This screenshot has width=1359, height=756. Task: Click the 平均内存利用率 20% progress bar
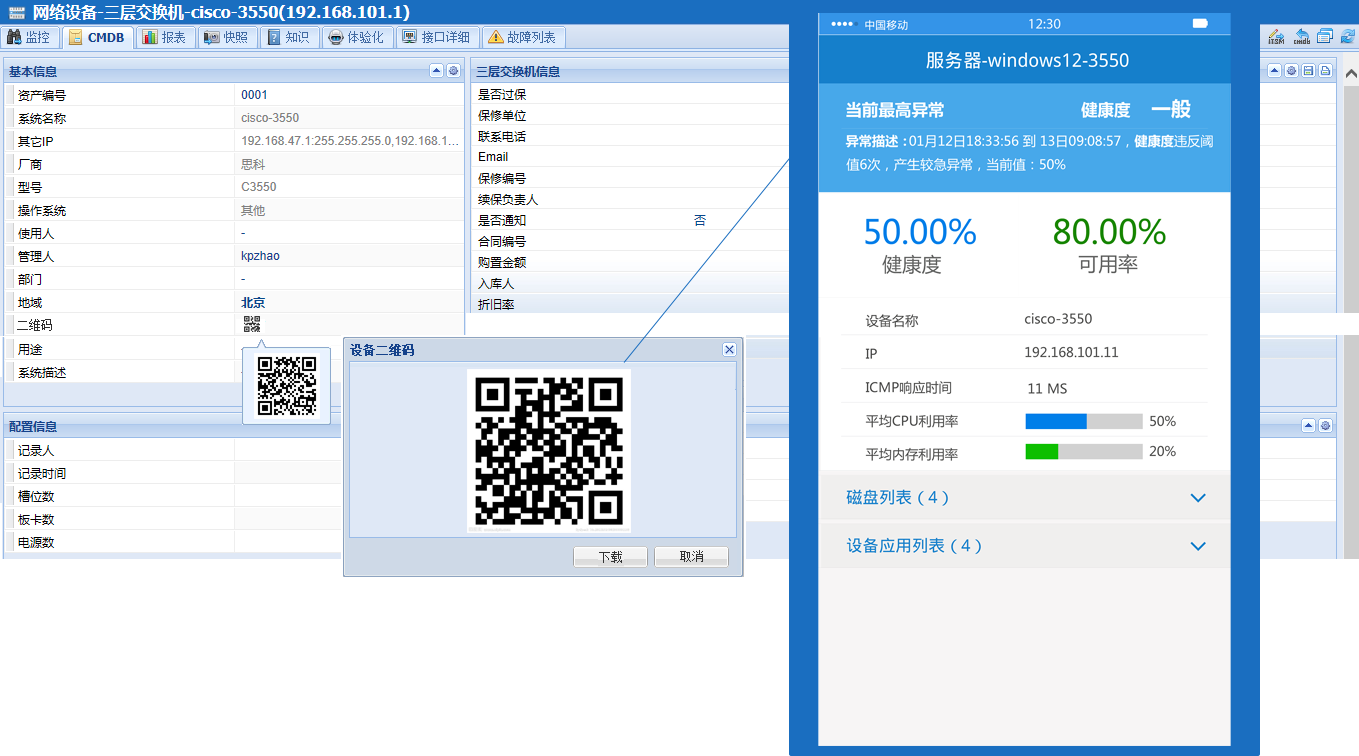tap(1084, 452)
